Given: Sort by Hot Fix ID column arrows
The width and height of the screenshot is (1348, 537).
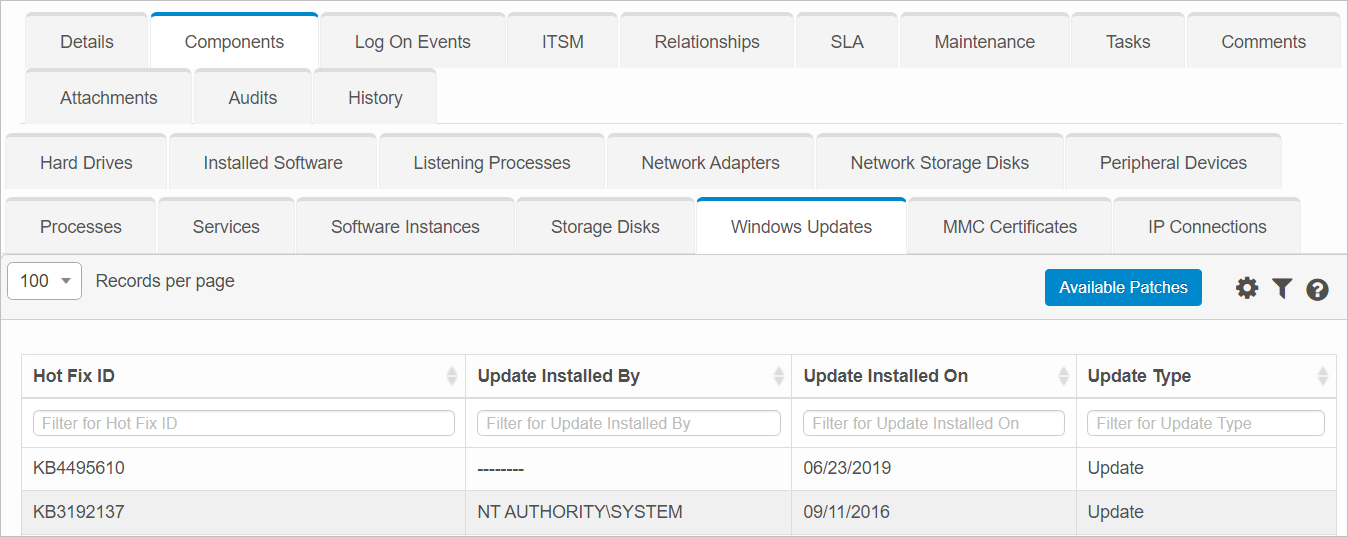Looking at the screenshot, I should (451, 376).
